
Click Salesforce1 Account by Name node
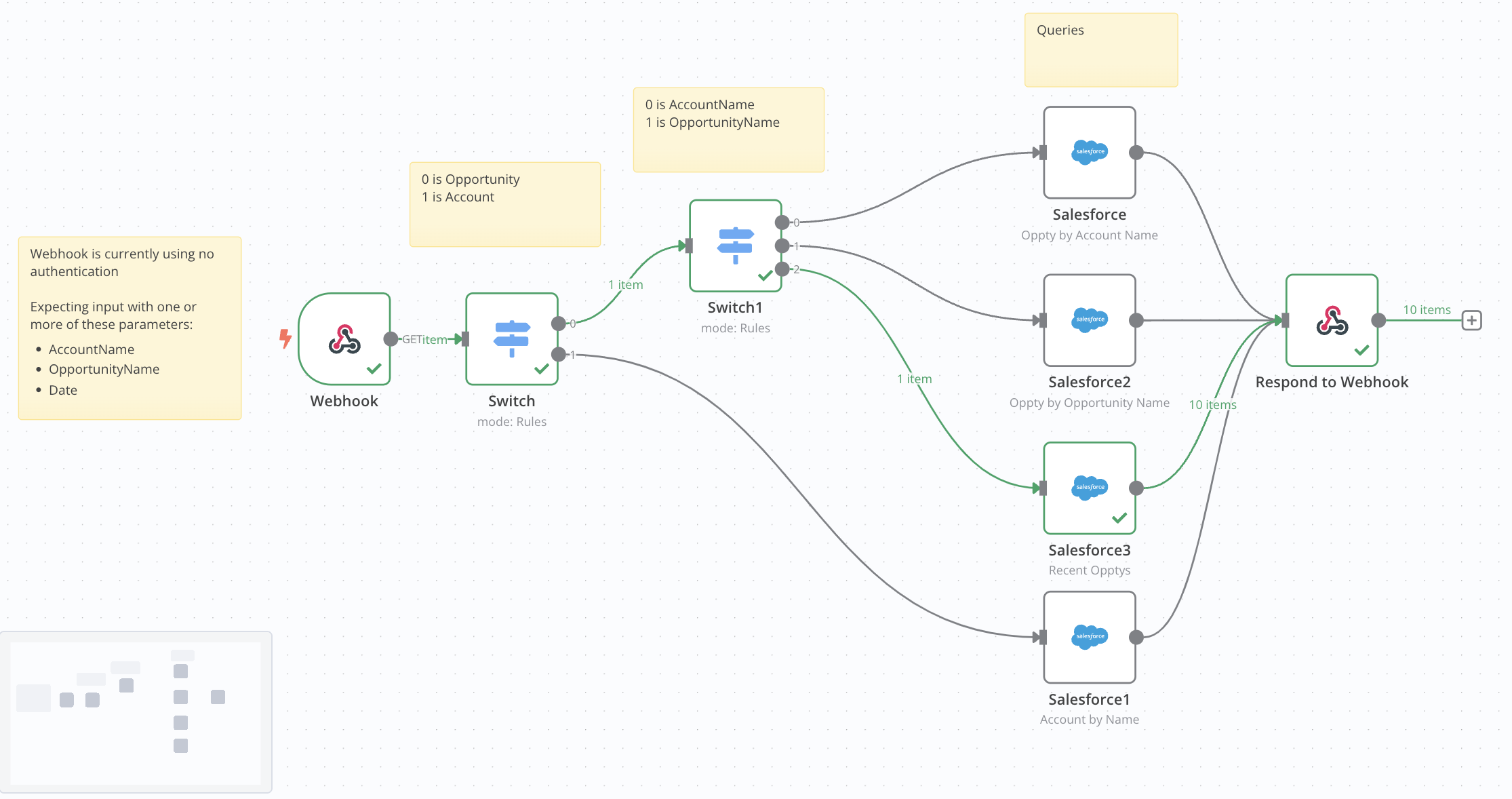point(1089,637)
